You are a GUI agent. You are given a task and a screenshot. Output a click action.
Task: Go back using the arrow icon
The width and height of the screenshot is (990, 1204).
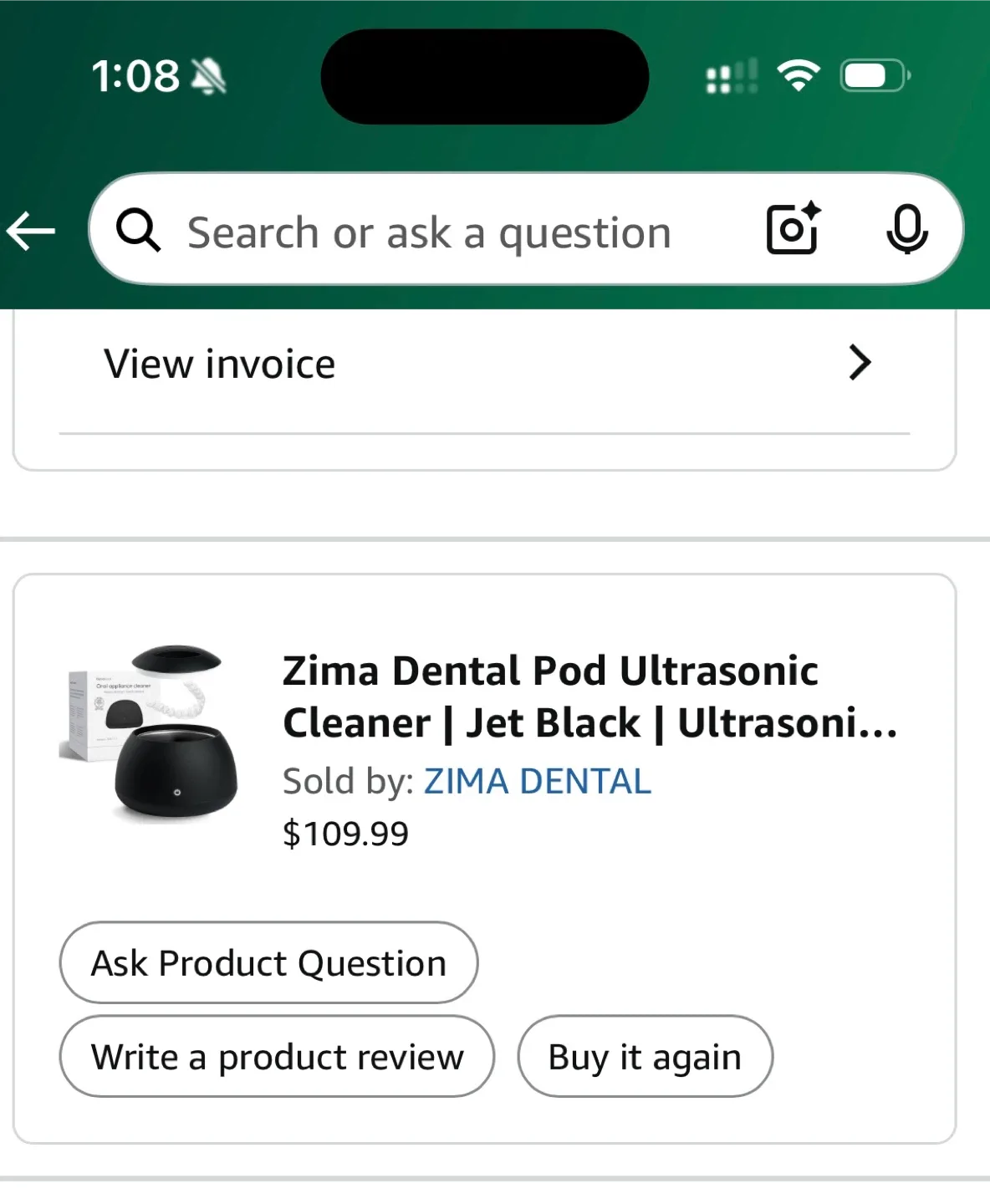pyautogui.click(x=30, y=231)
